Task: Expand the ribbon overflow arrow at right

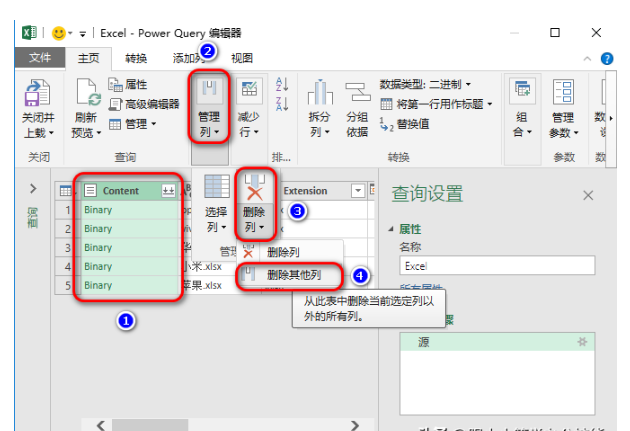Action: point(611,118)
